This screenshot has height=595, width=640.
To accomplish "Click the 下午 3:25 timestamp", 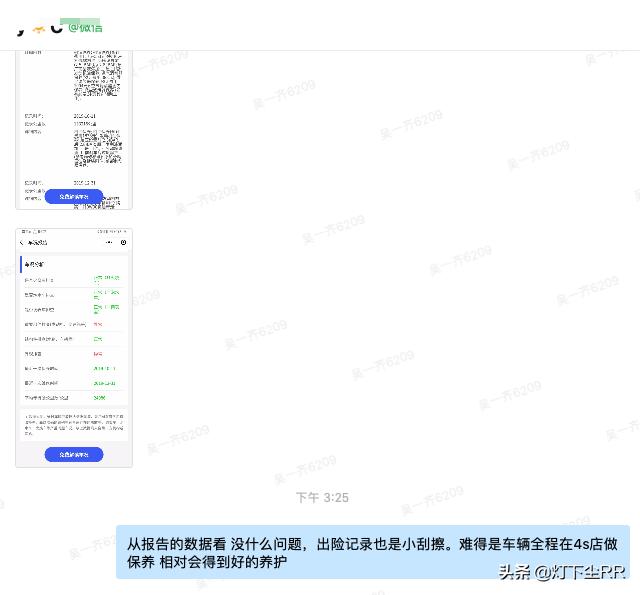I will click(x=322, y=497).
